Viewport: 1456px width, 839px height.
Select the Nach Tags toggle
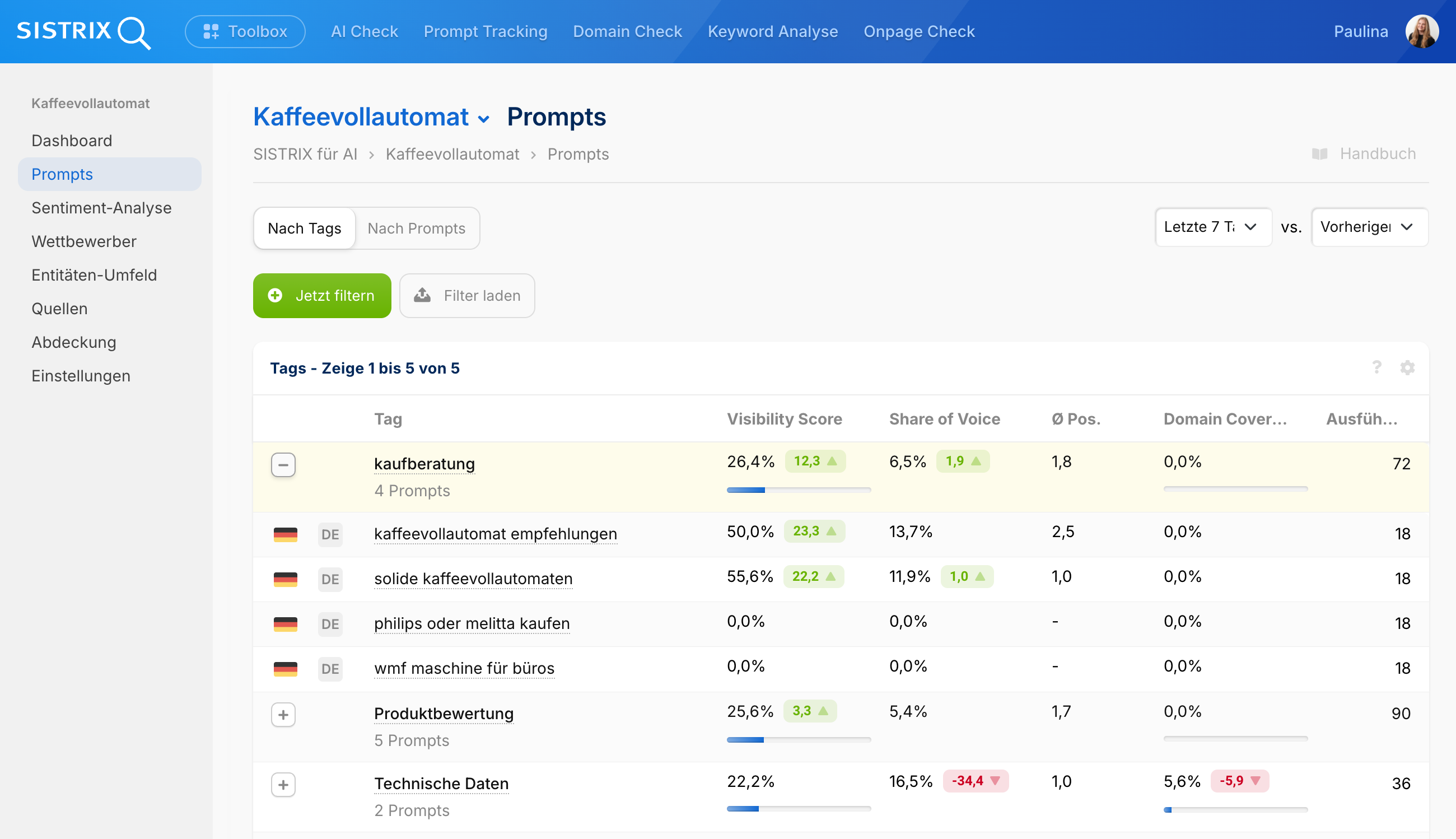click(304, 228)
